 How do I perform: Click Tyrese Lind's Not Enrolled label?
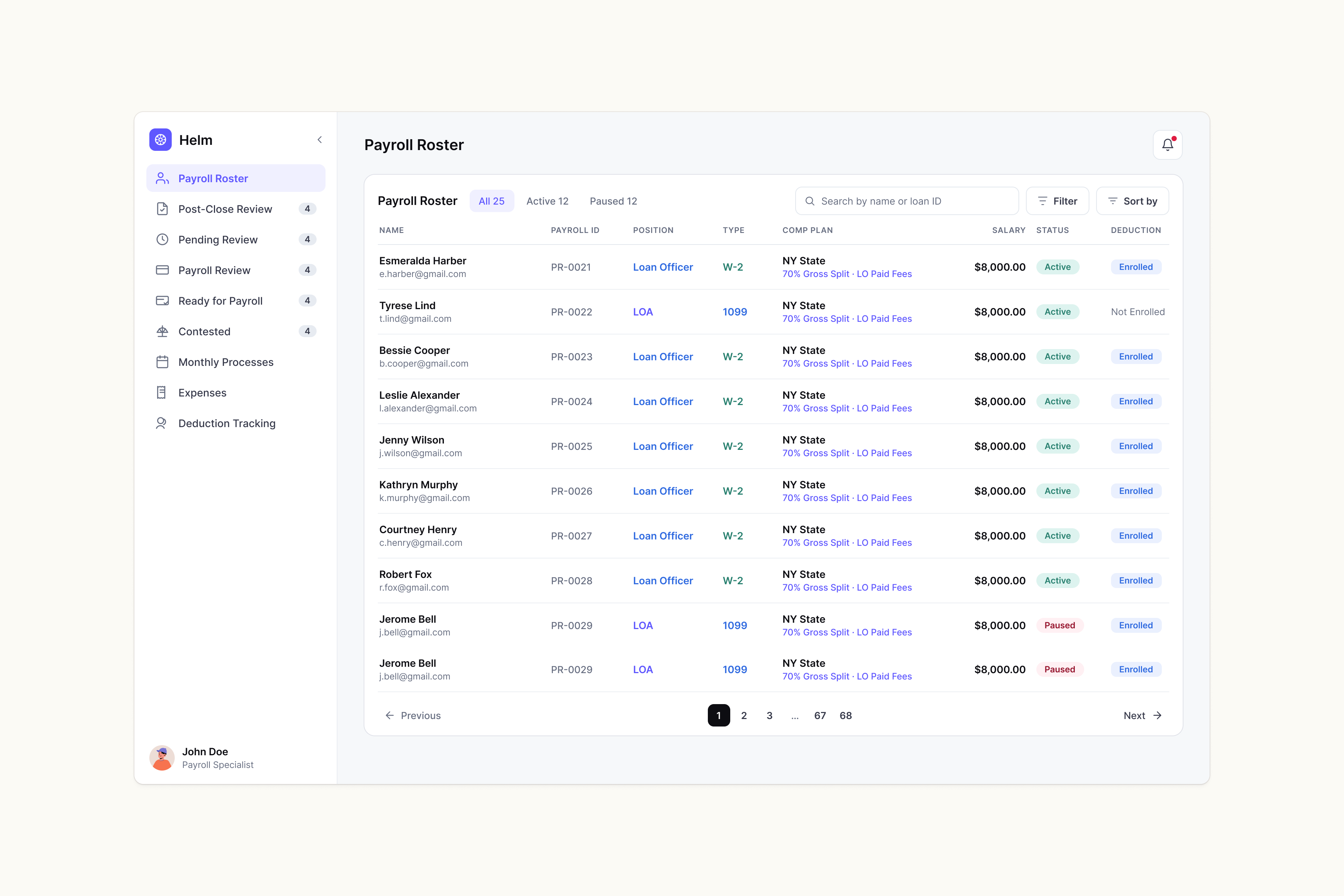(1138, 312)
